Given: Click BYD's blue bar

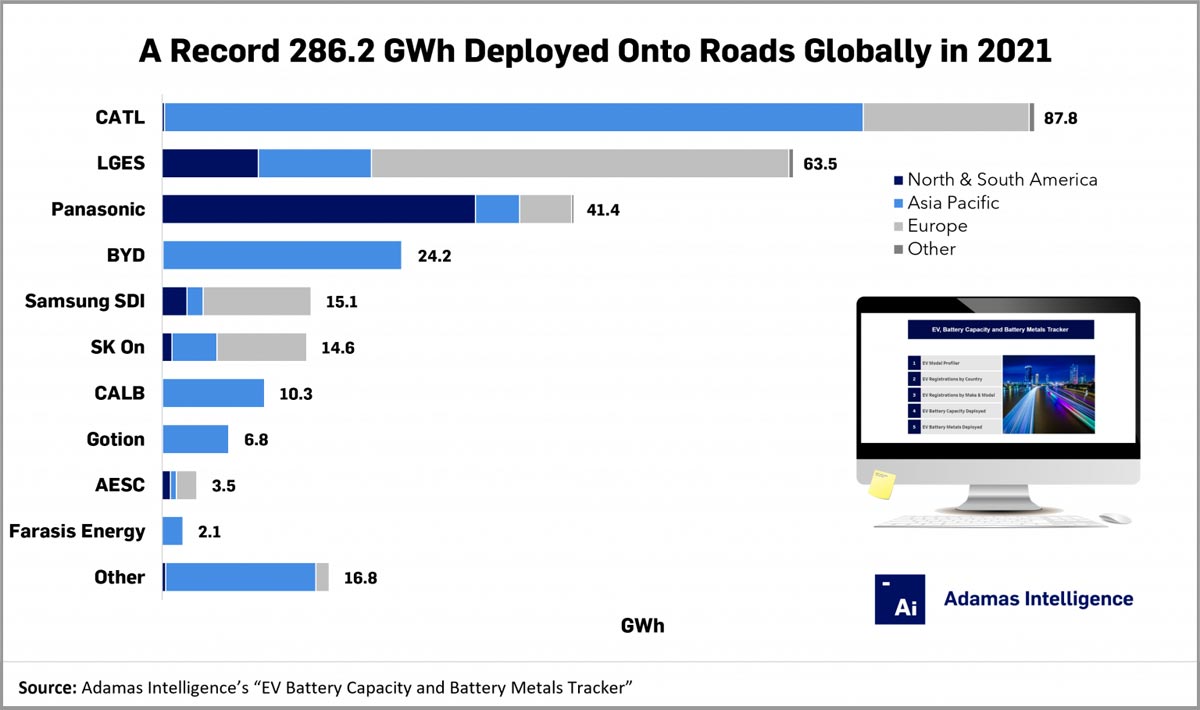Looking at the screenshot, I should (x=282, y=255).
